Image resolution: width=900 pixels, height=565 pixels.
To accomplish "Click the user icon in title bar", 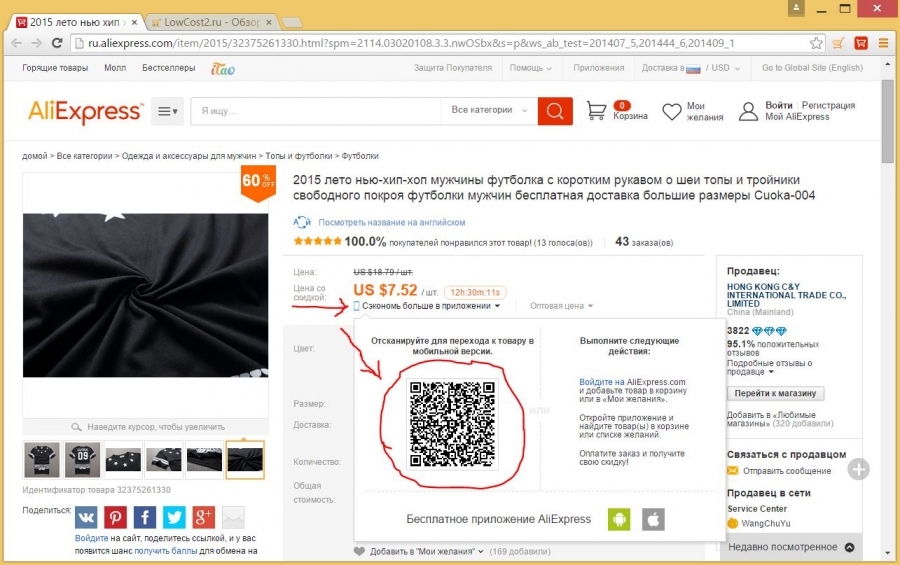I will pos(796,8).
